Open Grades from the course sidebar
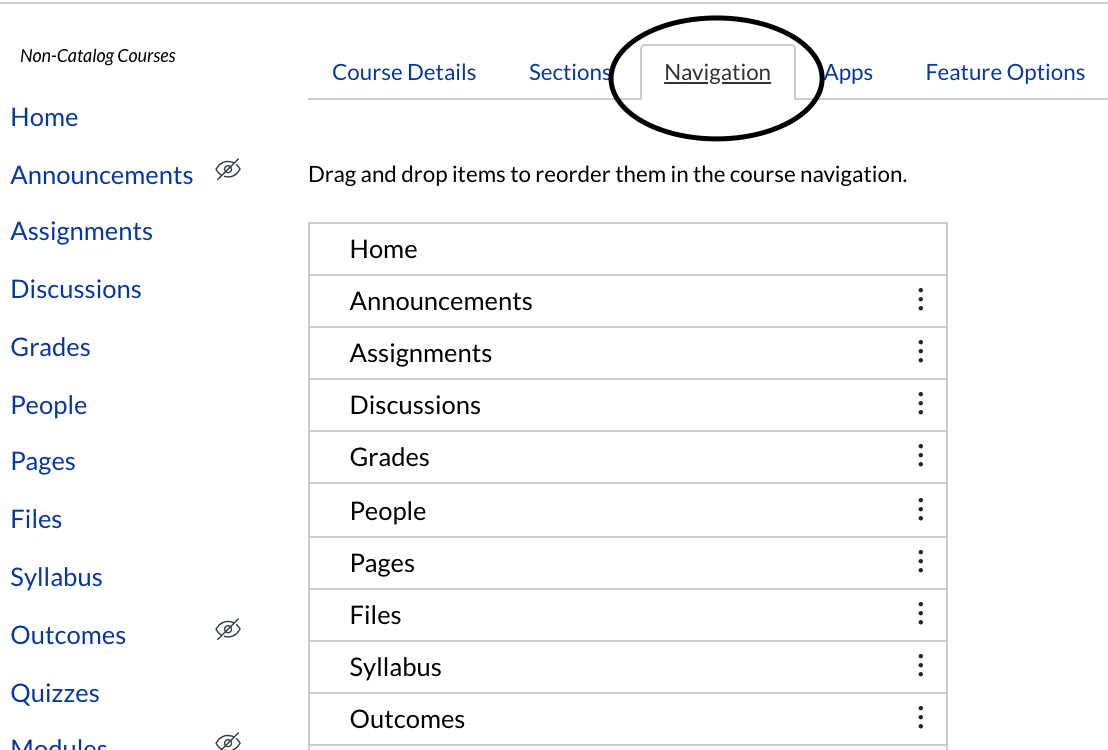This screenshot has width=1108, height=750. click(x=50, y=347)
